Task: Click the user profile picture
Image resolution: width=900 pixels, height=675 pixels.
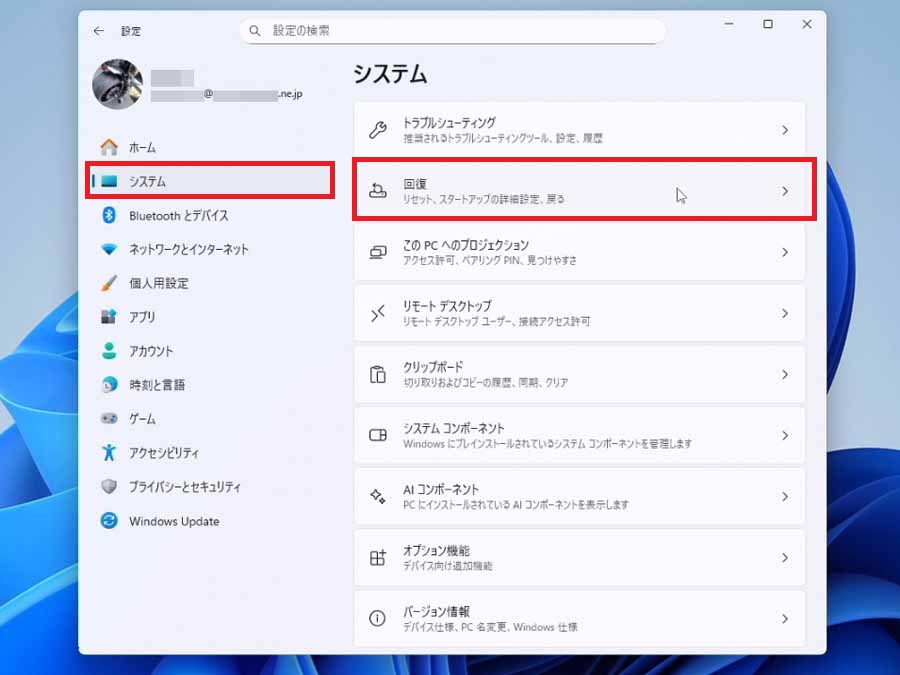Action: pos(117,84)
